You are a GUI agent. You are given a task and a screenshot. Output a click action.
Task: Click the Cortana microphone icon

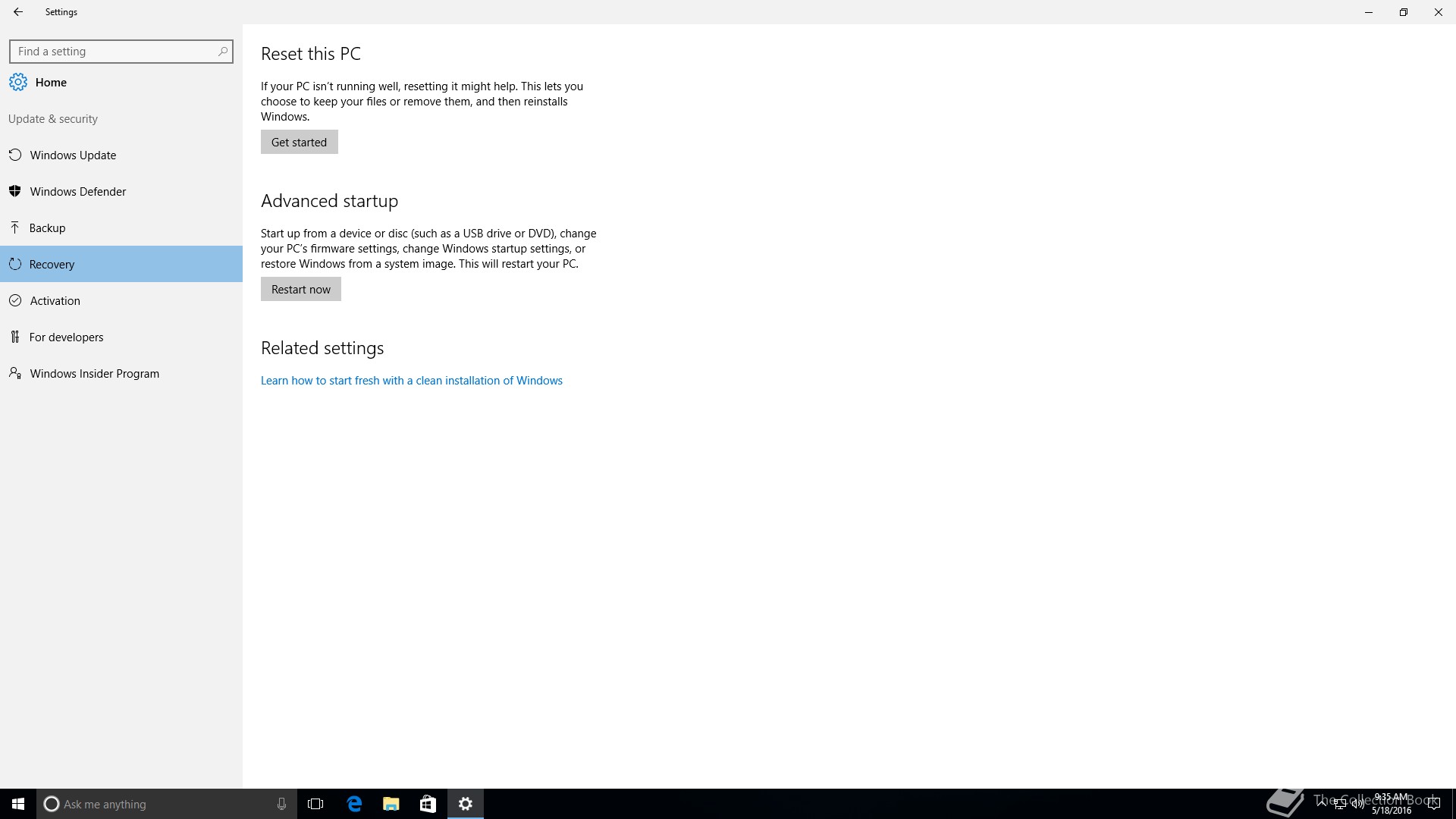281,804
